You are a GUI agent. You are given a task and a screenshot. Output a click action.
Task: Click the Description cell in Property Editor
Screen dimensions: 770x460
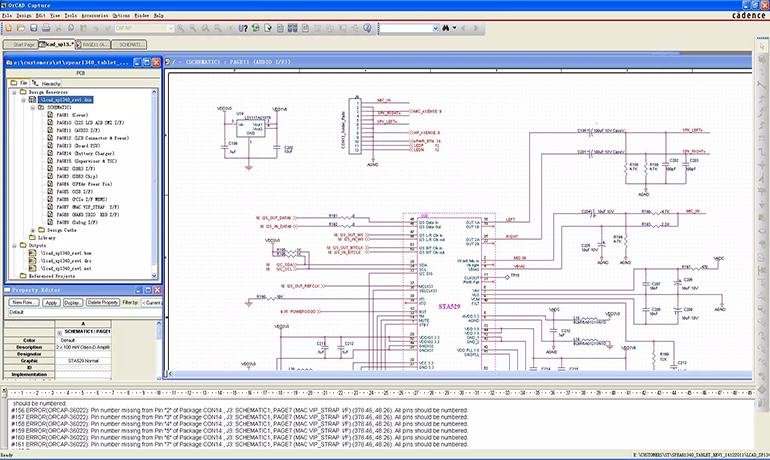coord(83,347)
